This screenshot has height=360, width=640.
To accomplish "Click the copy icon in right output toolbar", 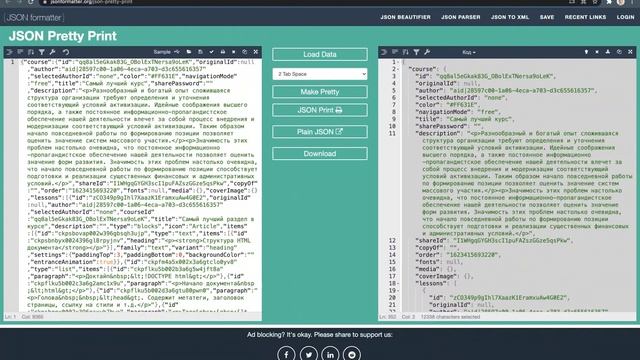I will click(x=619, y=52).
